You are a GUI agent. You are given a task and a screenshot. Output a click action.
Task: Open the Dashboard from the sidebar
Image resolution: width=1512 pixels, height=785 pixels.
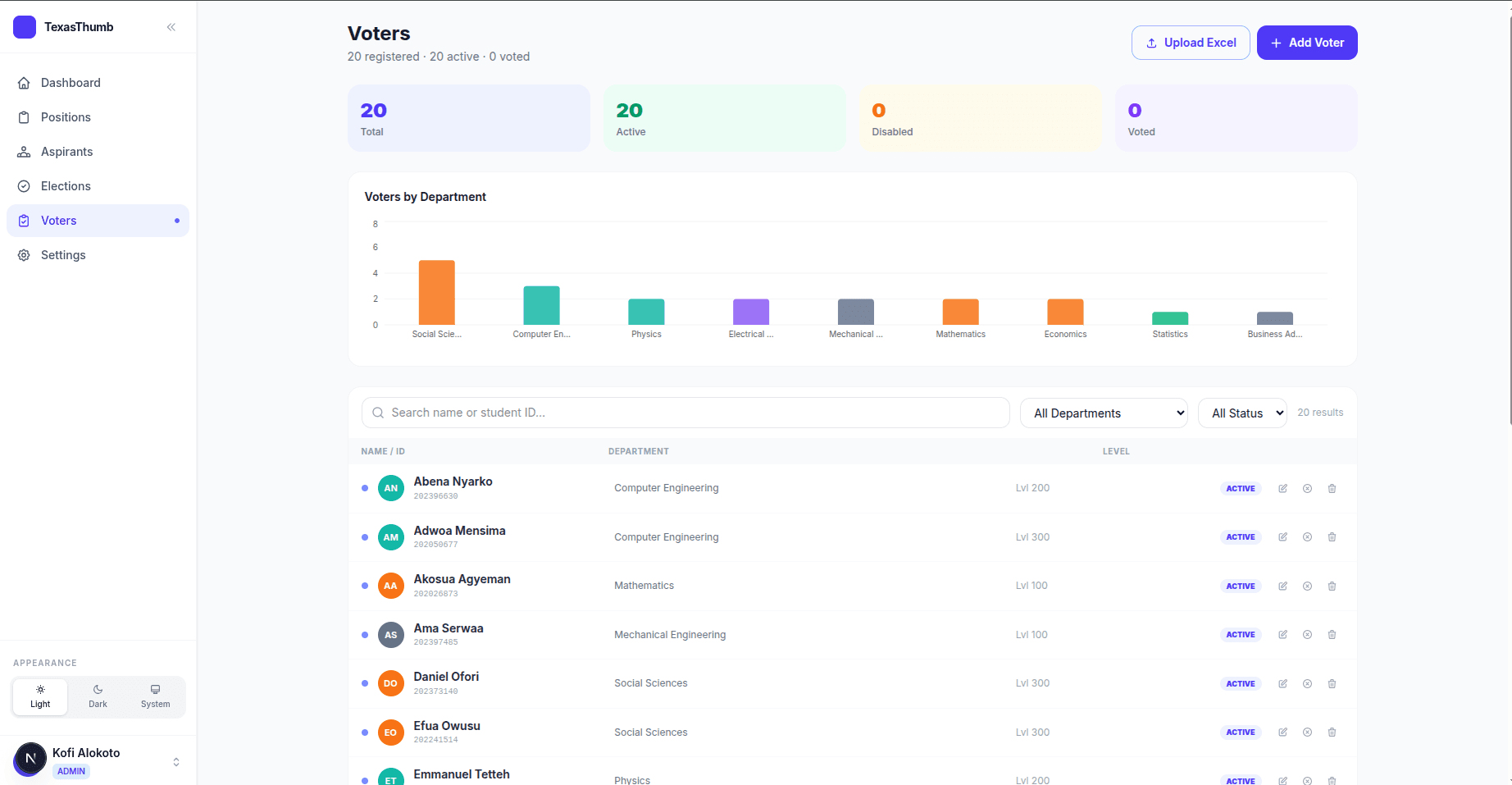click(x=70, y=82)
